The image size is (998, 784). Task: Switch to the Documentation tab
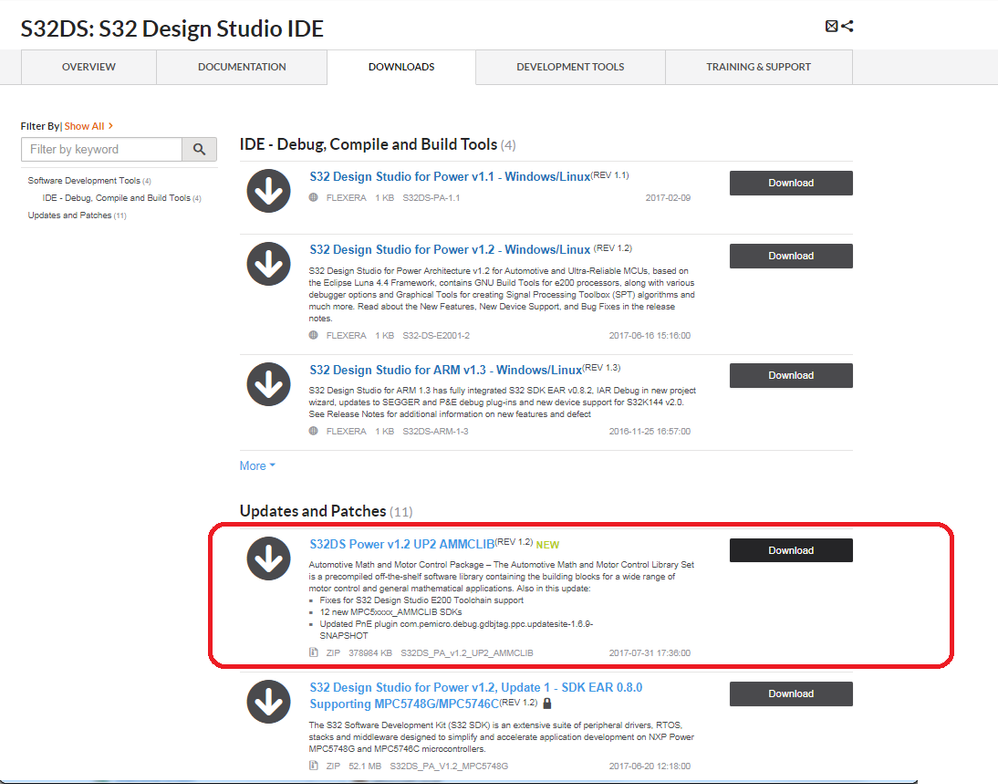242,67
